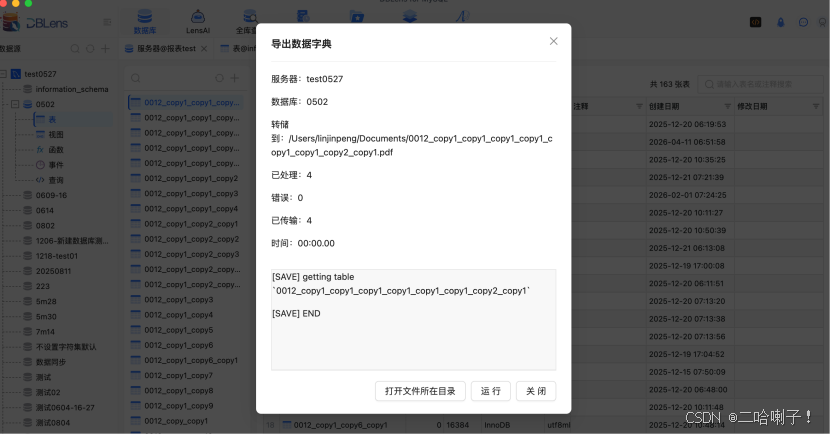
Task: Select table 0012_copy_copy1 in list
Action: pos(176,421)
